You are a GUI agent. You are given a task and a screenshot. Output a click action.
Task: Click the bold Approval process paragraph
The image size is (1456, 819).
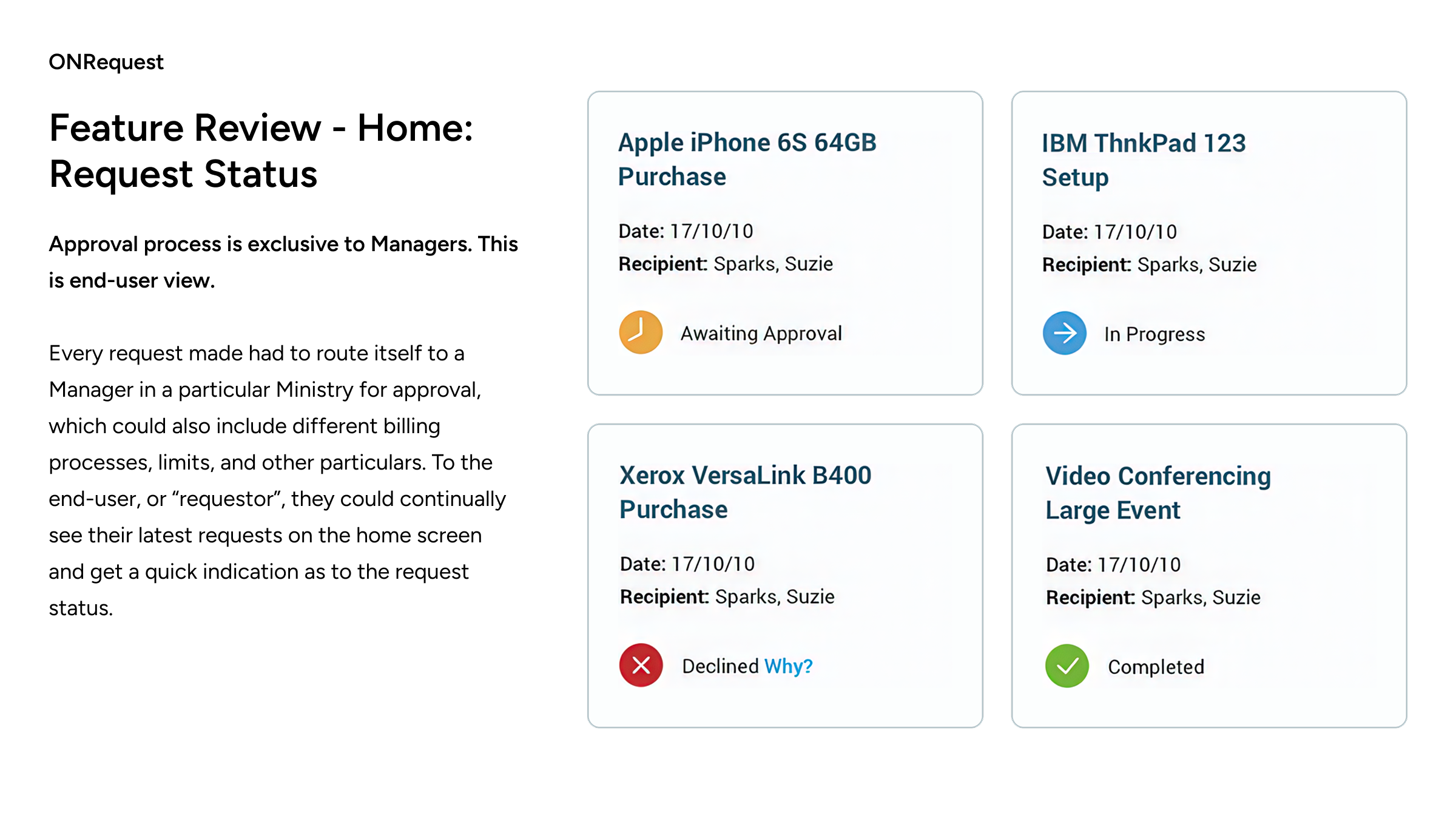point(283,262)
